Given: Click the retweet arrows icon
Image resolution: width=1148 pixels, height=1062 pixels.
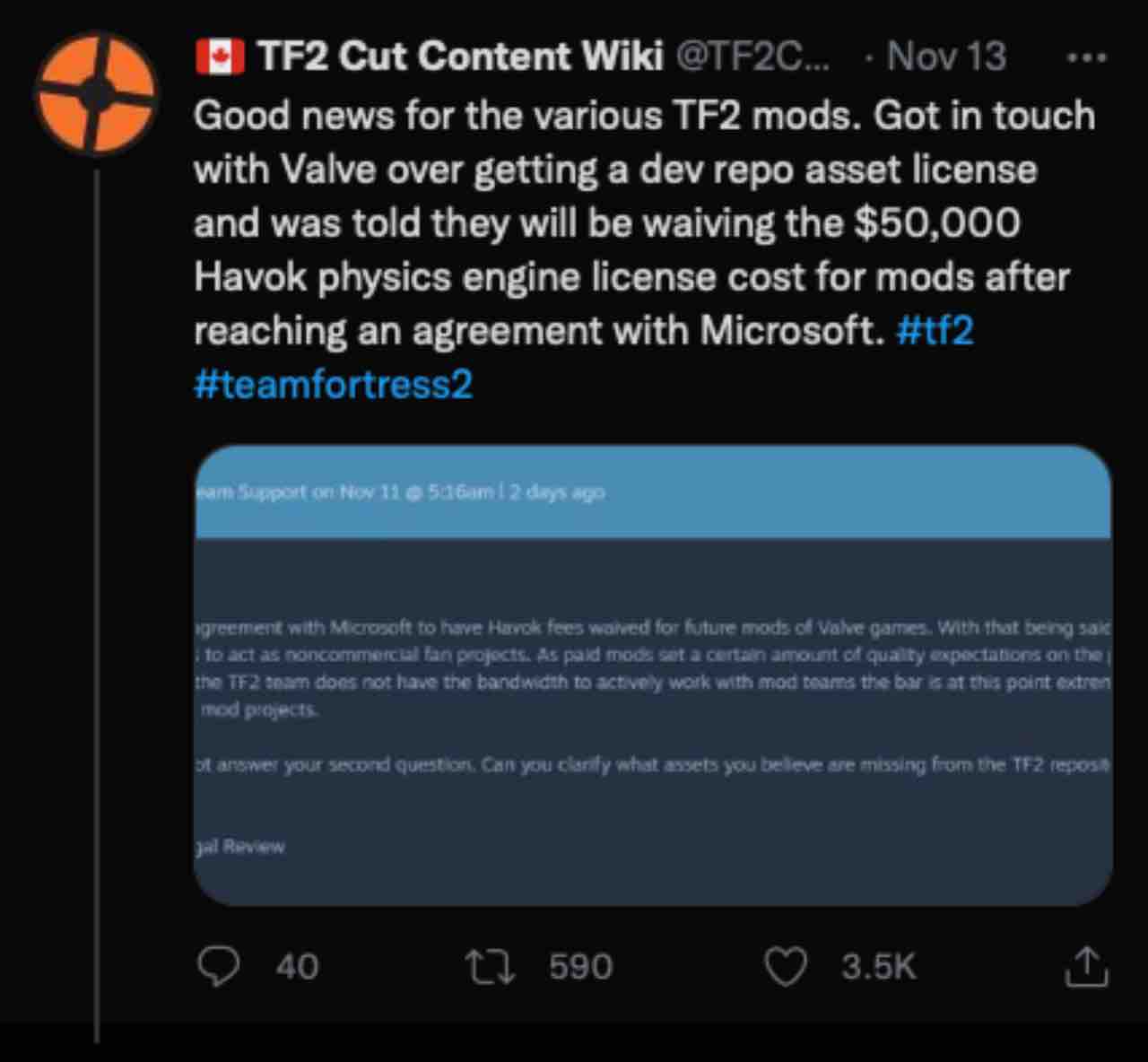Looking at the screenshot, I should [x=490, y=966].
